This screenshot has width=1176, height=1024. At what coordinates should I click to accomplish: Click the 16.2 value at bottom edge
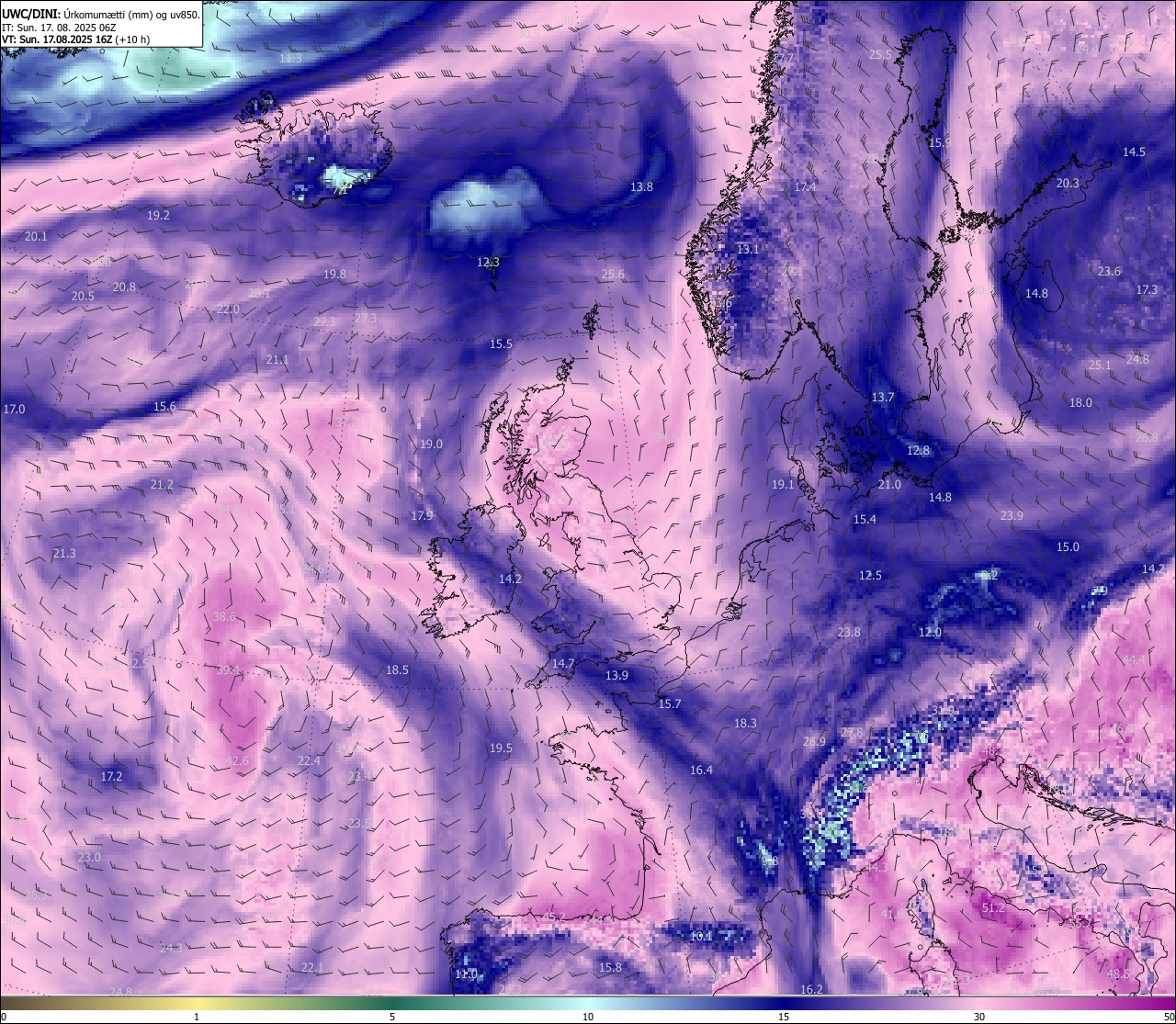tap(811, 989)
